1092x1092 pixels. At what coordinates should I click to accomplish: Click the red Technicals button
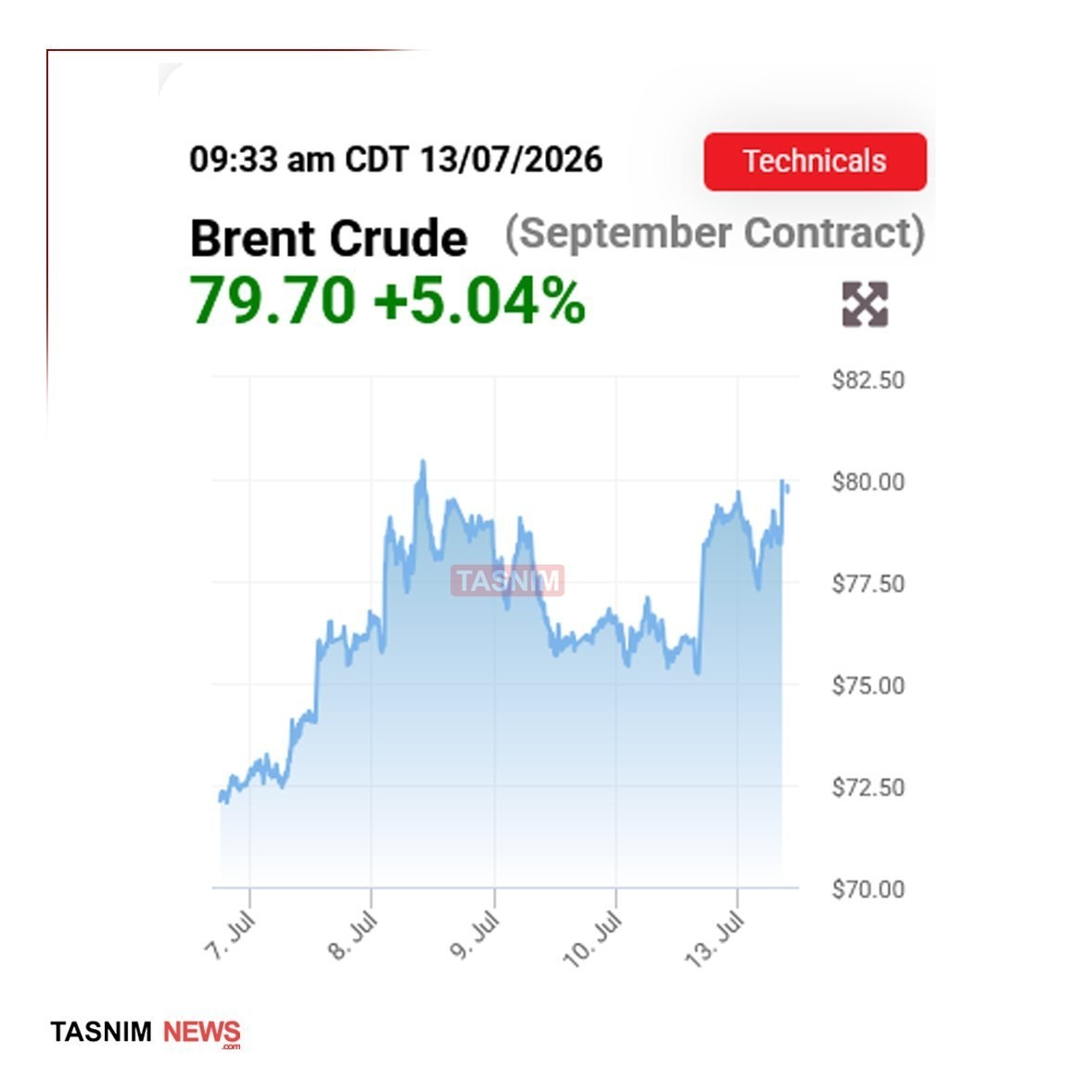[x=815, y=161]
